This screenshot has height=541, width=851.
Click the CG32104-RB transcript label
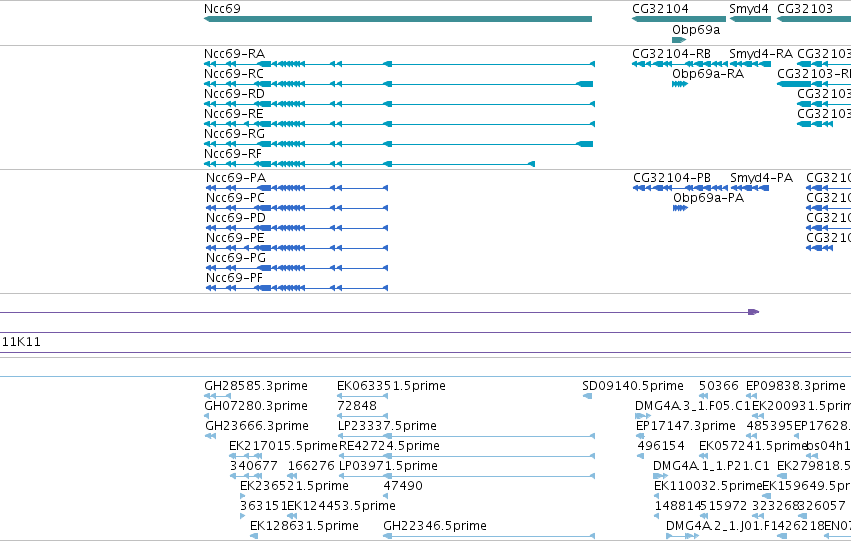point(671,54)
